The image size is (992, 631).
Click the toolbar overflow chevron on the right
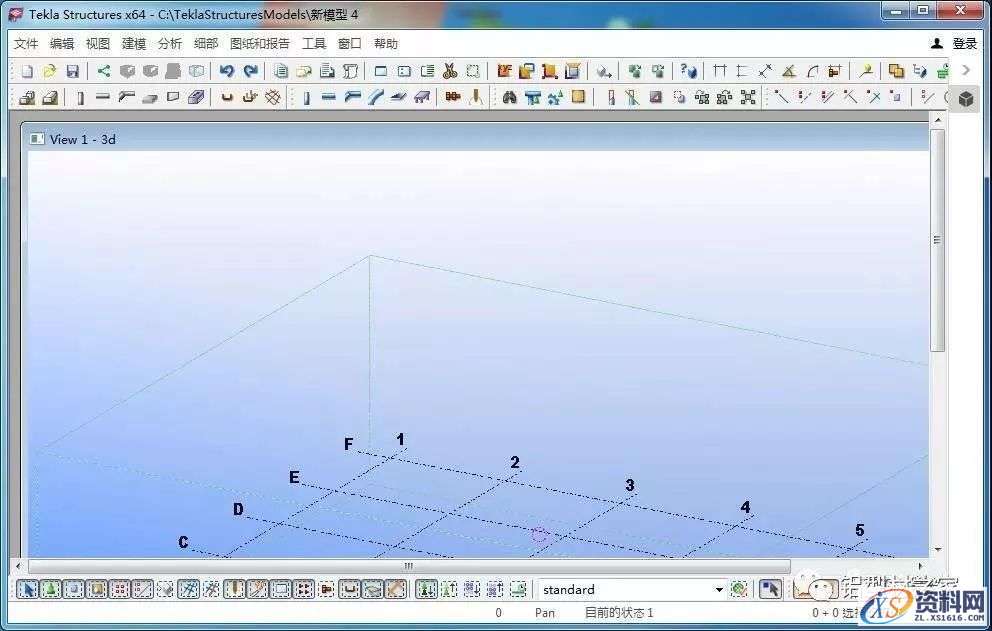[x=965, y=70]
